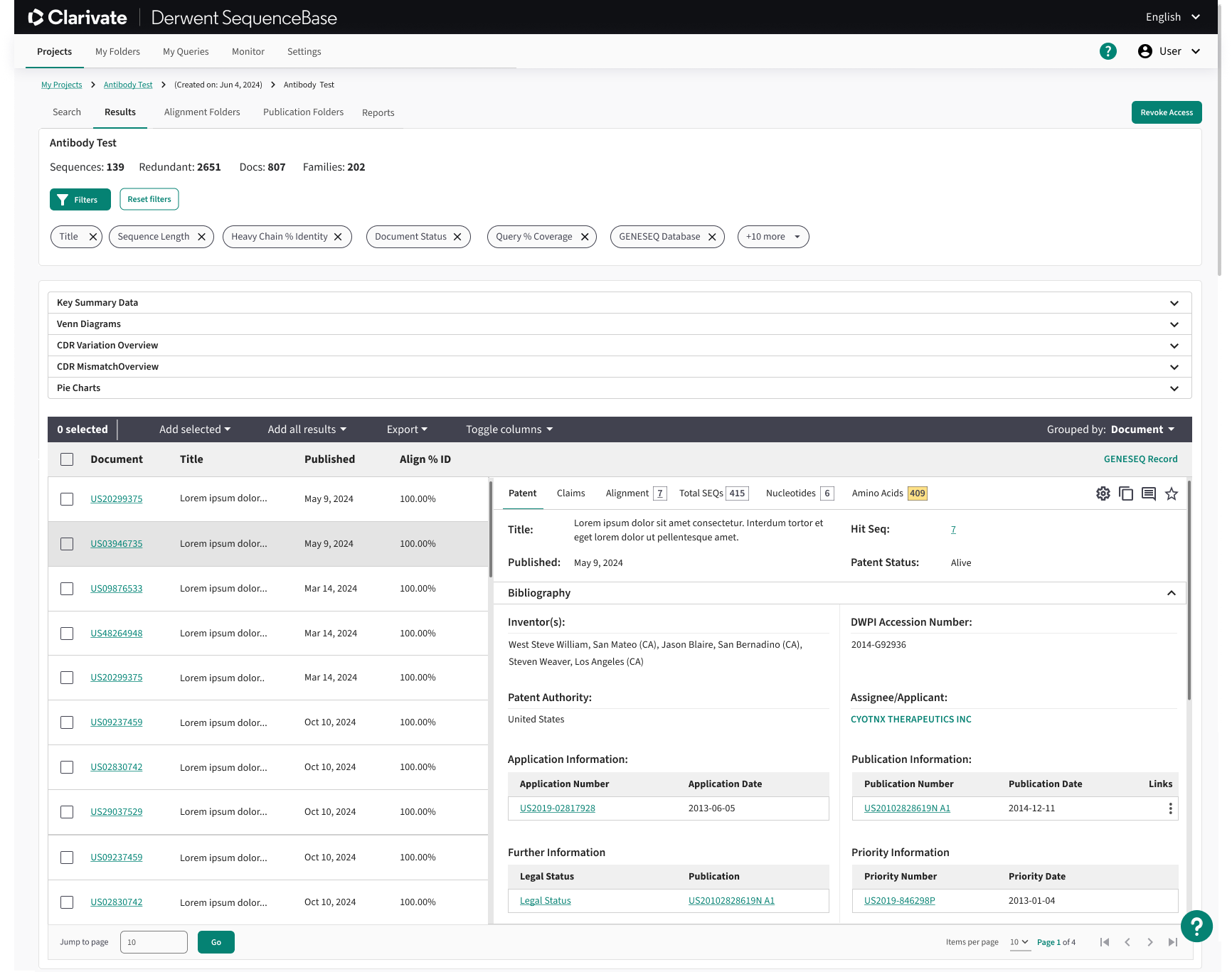Open Add all results dropdown
The width and height of the screenshot is (1232, 972).
[307, 429]
